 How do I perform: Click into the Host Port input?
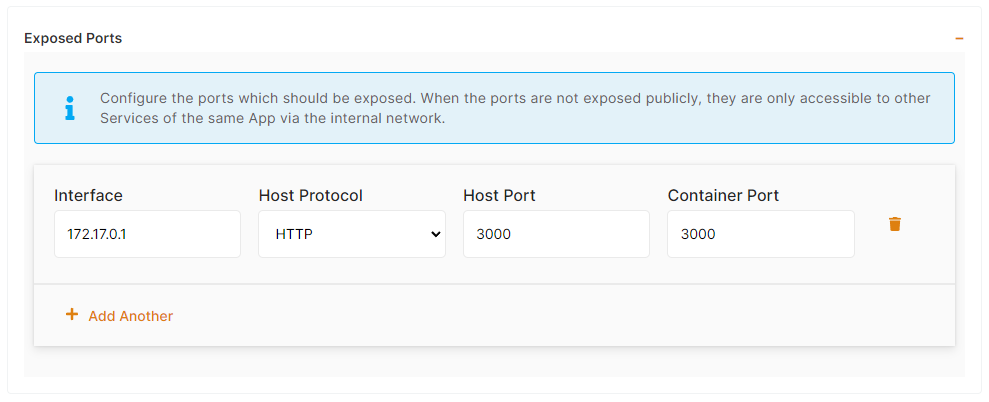[556, 234]
